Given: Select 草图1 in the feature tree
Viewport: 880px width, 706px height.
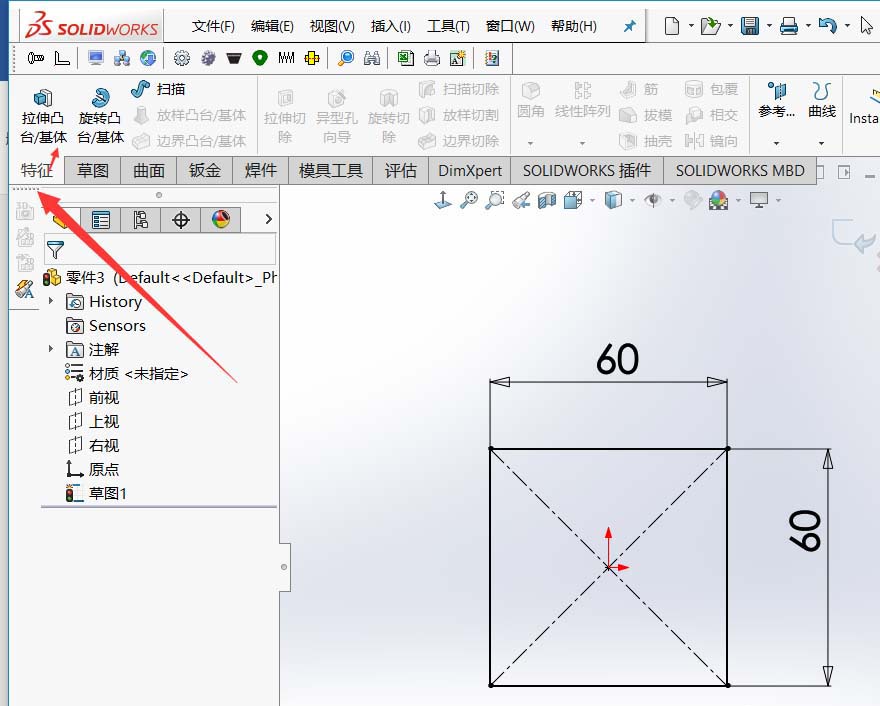Looking at the screenshot, I should pos(105,492).
